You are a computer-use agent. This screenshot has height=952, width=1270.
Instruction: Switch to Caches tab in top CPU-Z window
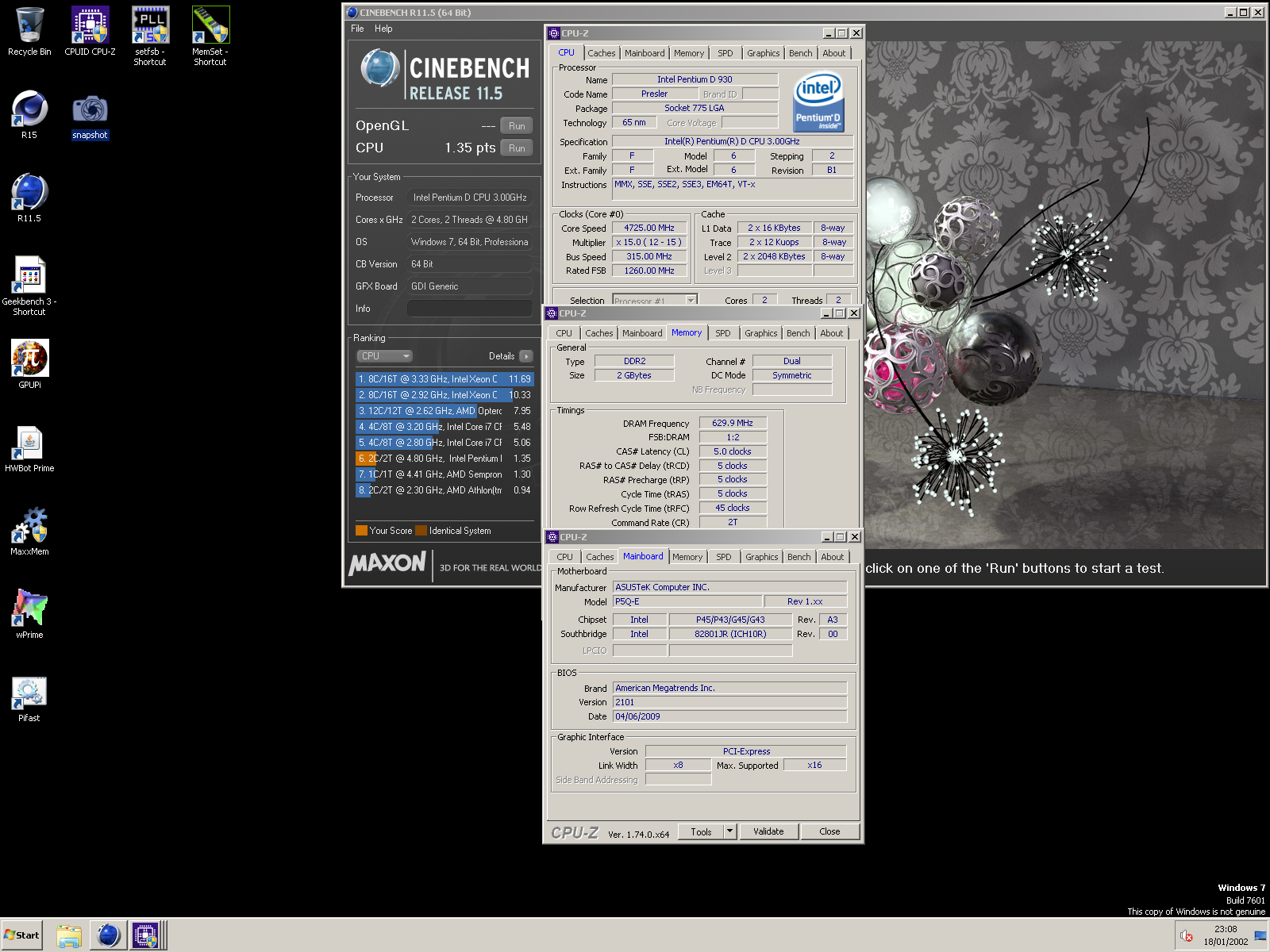coord(601,53)
